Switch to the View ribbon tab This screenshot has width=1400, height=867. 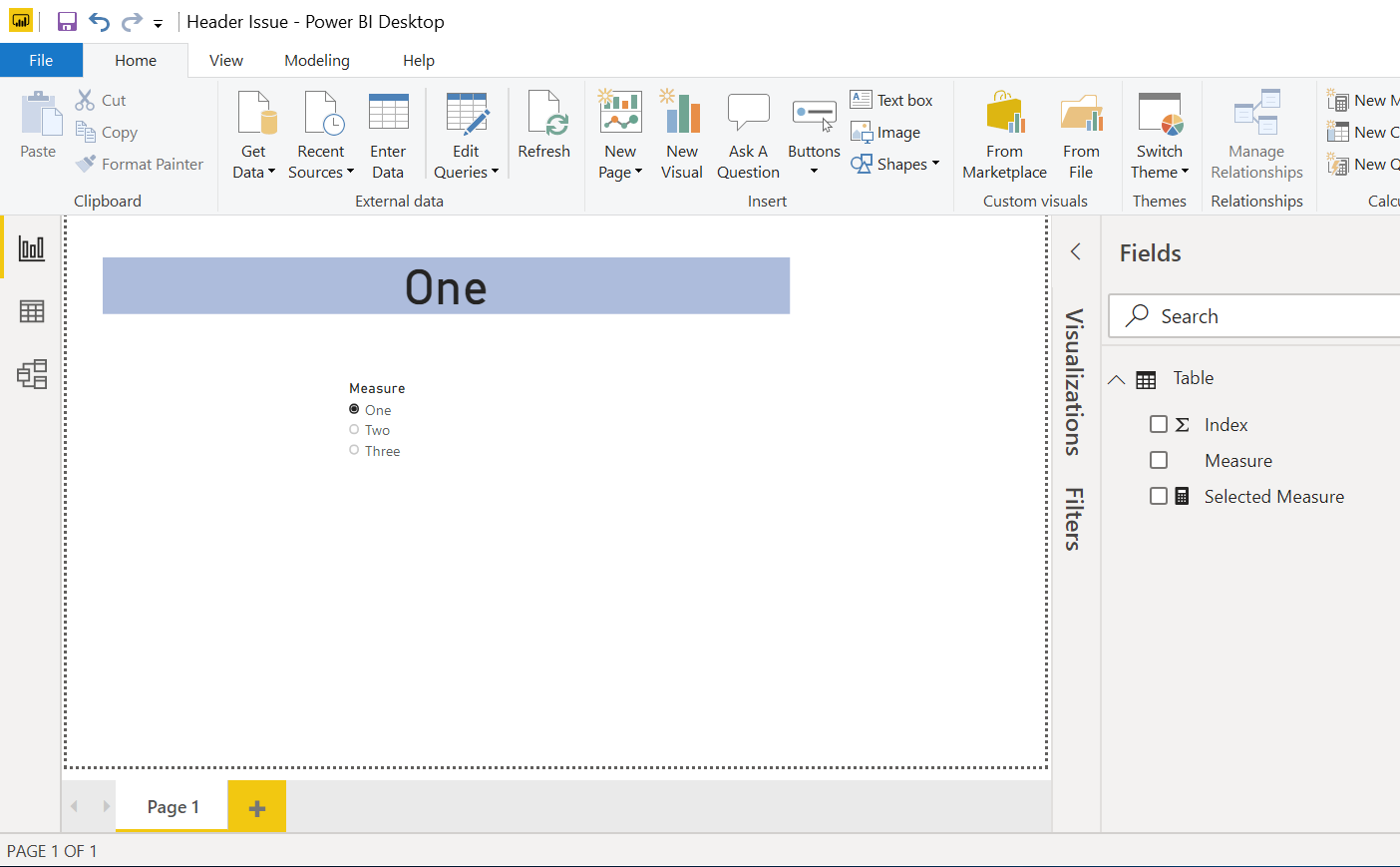coord(226,61)
